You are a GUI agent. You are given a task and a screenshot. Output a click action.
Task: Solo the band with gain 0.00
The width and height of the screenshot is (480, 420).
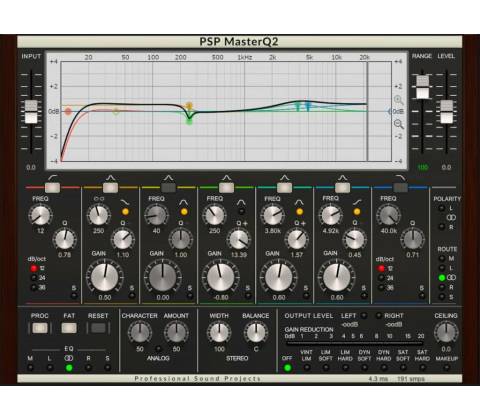click(190, 295)
